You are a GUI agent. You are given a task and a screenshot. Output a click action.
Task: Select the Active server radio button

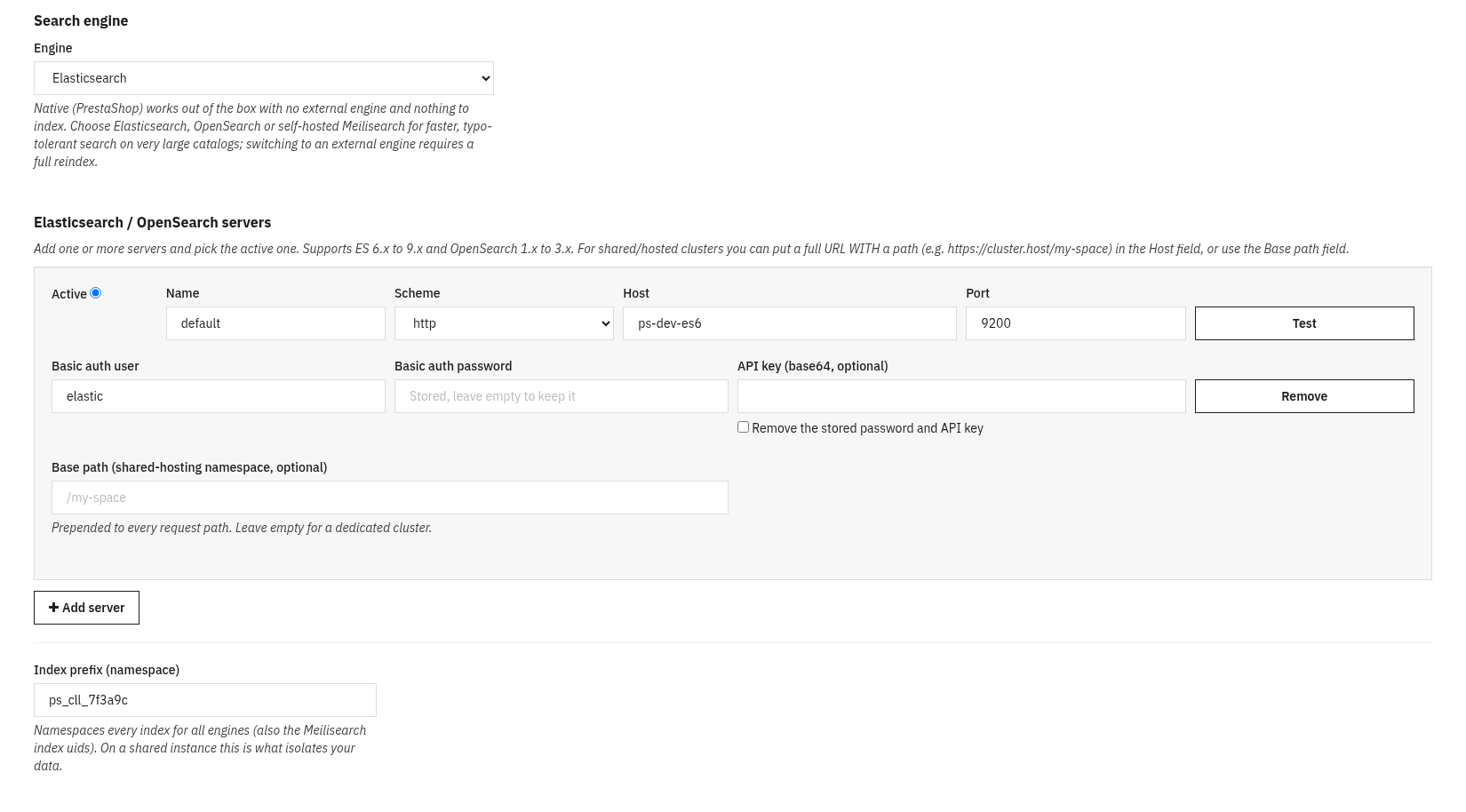(95, 292)
